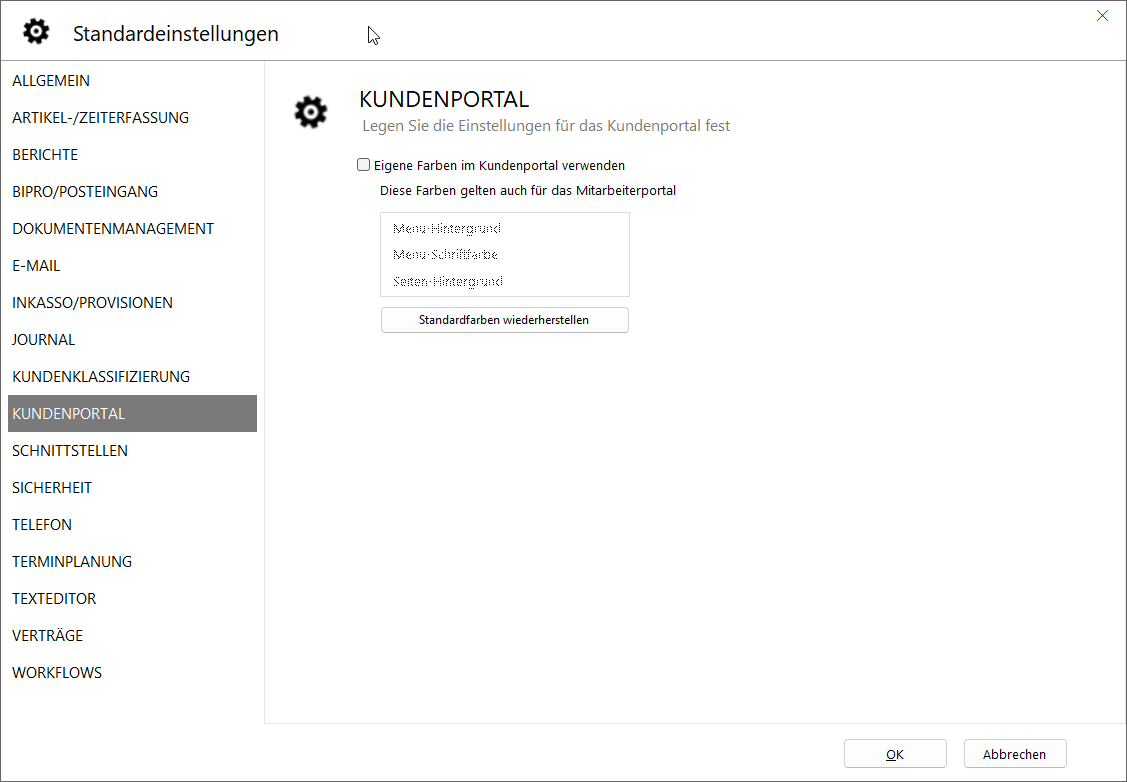This screenshot has height=782, width=1127.
Task: Select the Menü-Schriftfarbe color entry
Action: [446, 255]
